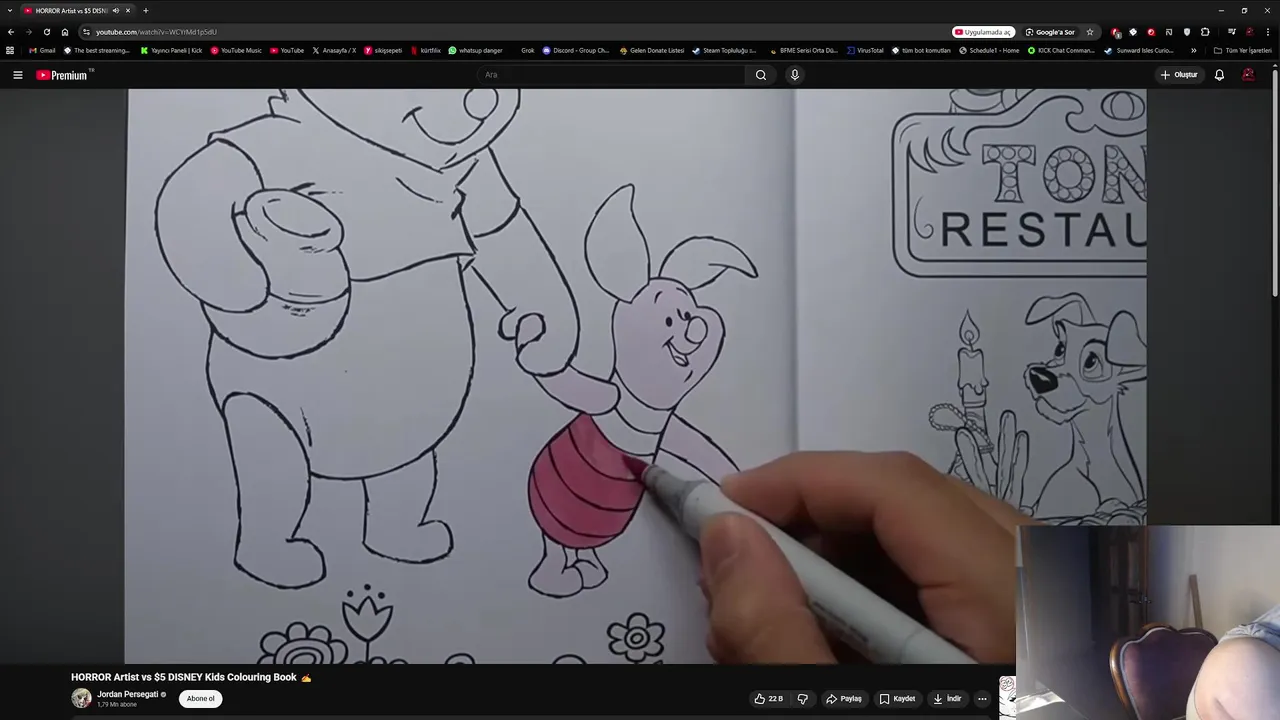Open the Steam Topluluğu bookmark
Screen dimensions: 1280x720
tap(724, 50)
